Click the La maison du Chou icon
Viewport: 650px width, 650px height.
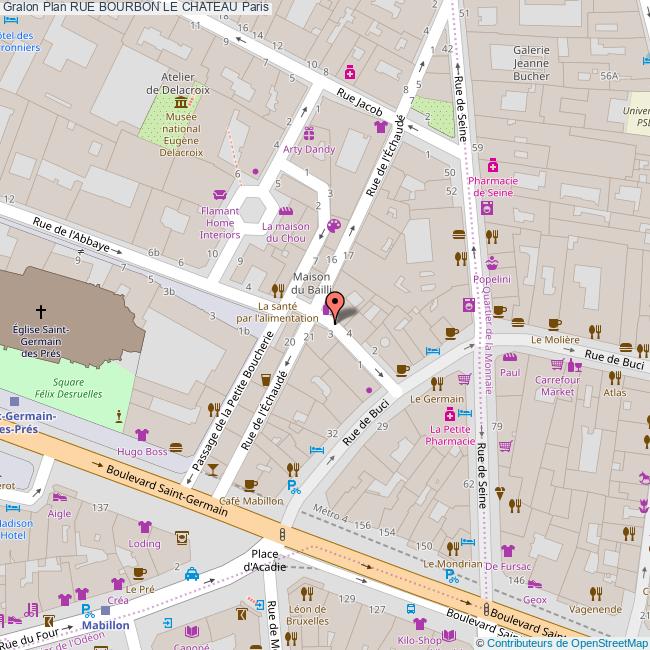click(286, 211)
